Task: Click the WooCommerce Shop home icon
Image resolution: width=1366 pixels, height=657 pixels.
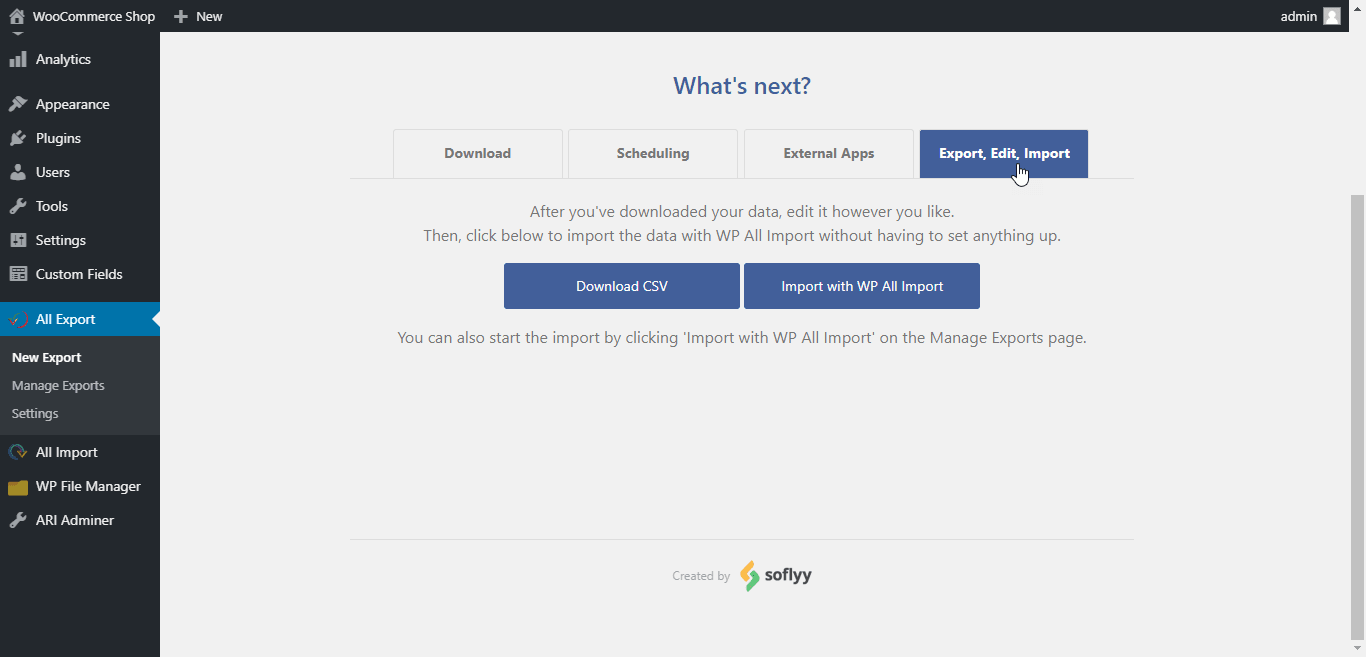Action: click(17, 16)
